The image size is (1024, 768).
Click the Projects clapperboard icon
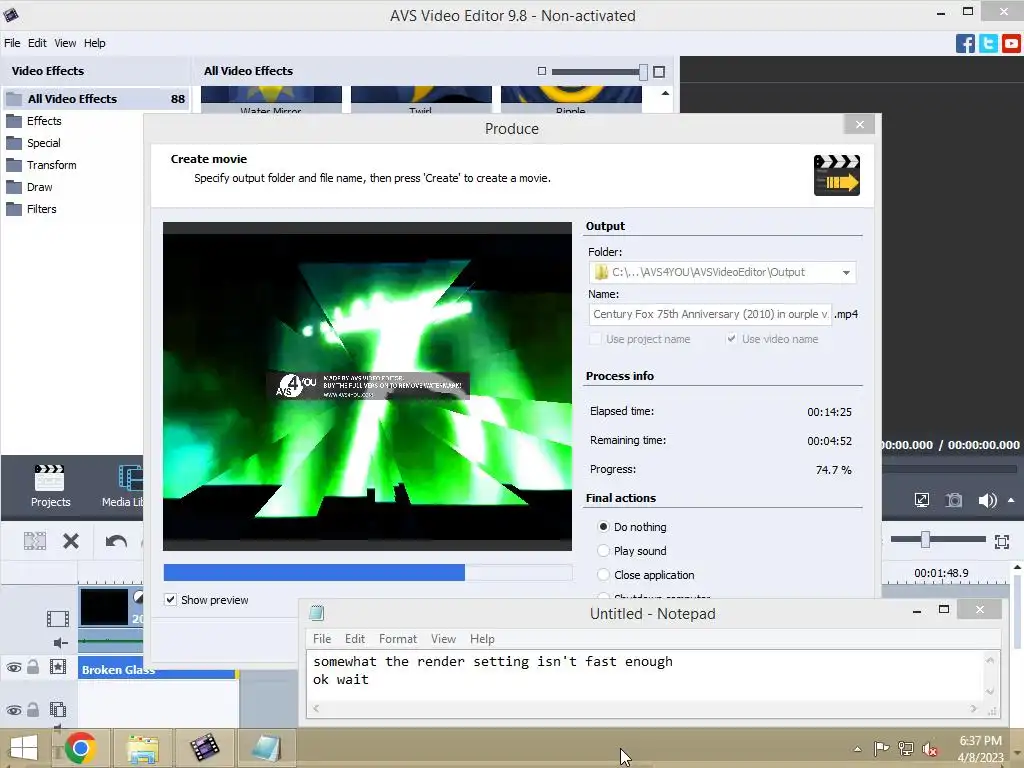[50, 478]
